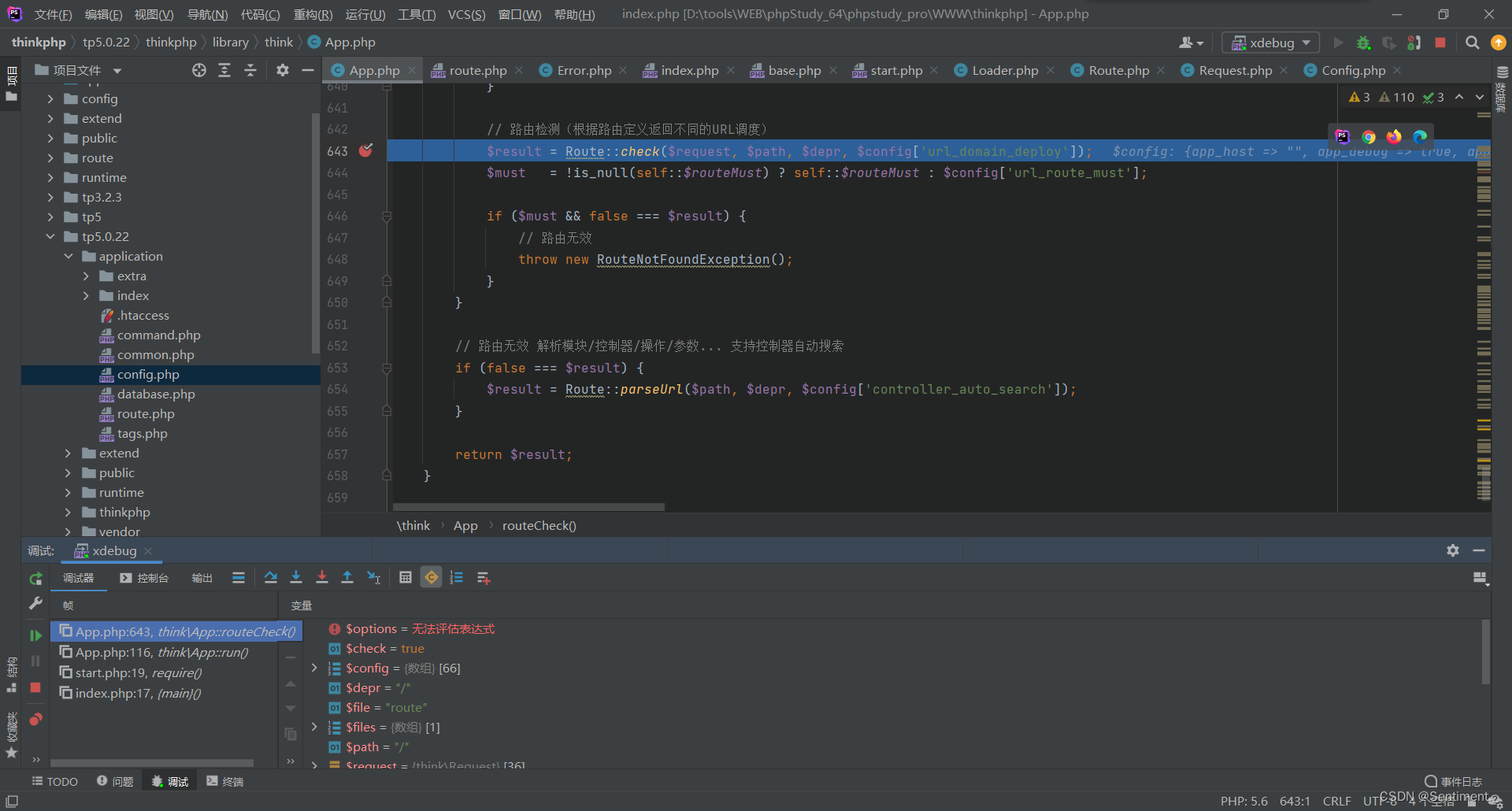Open the 文件(F) menu
1512x811 pixels.
[x=54, y=14]
